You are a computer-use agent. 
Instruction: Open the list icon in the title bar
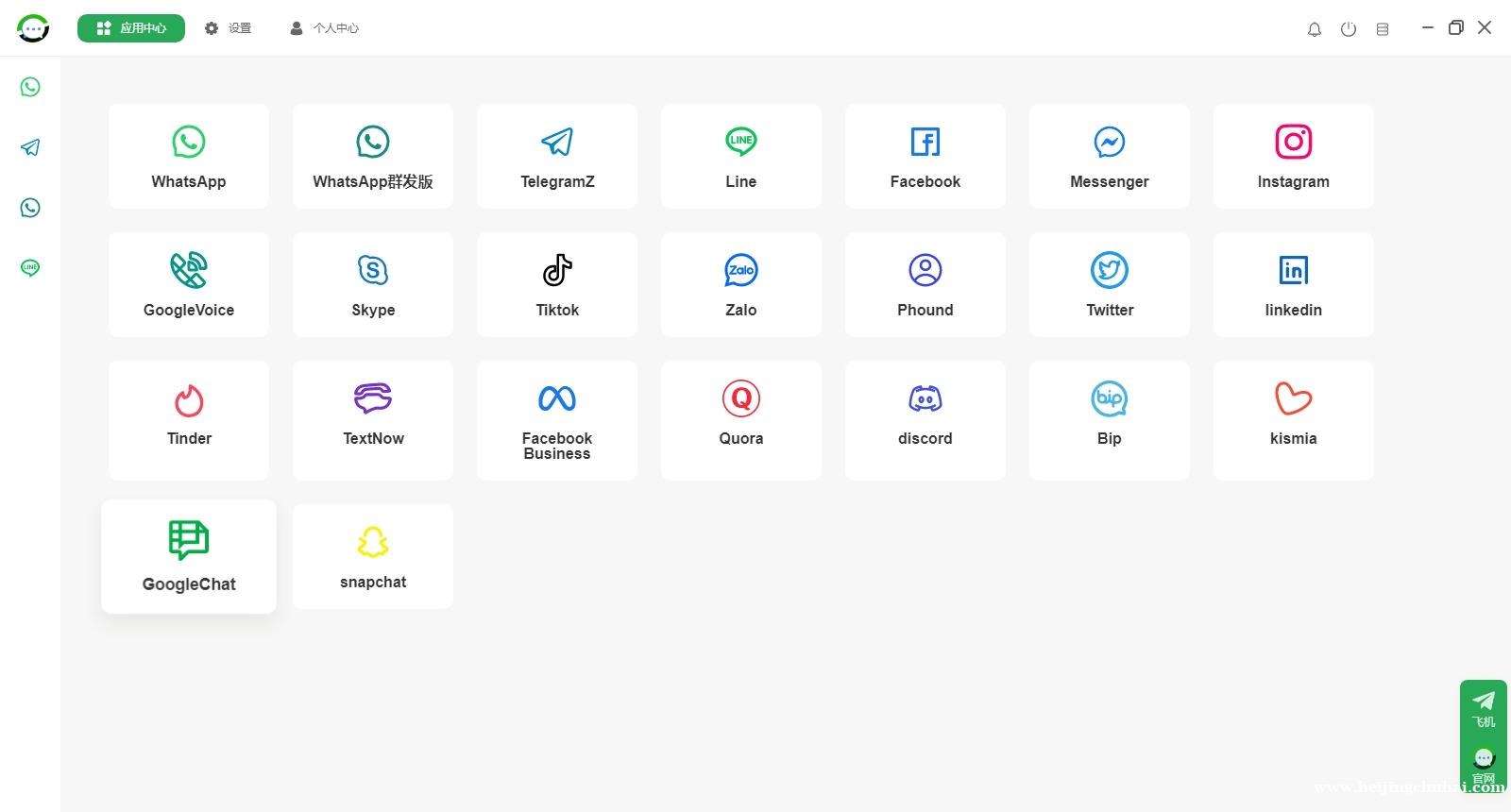coord(1383,29)
